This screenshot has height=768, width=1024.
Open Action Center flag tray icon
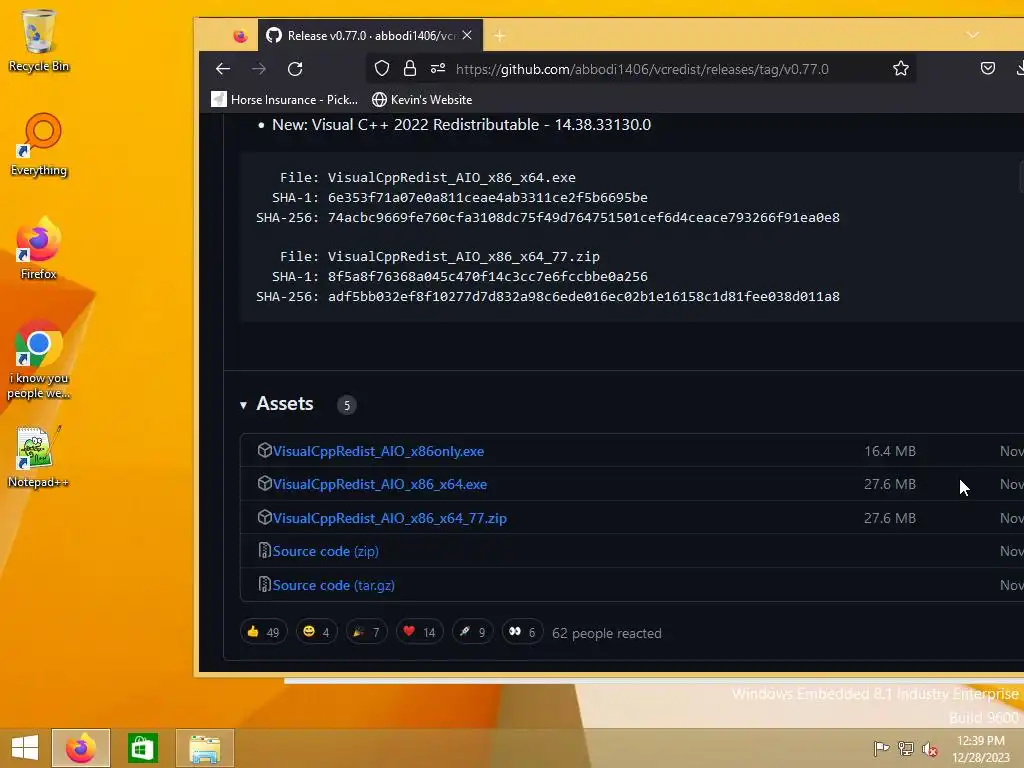tap(881, 748)
